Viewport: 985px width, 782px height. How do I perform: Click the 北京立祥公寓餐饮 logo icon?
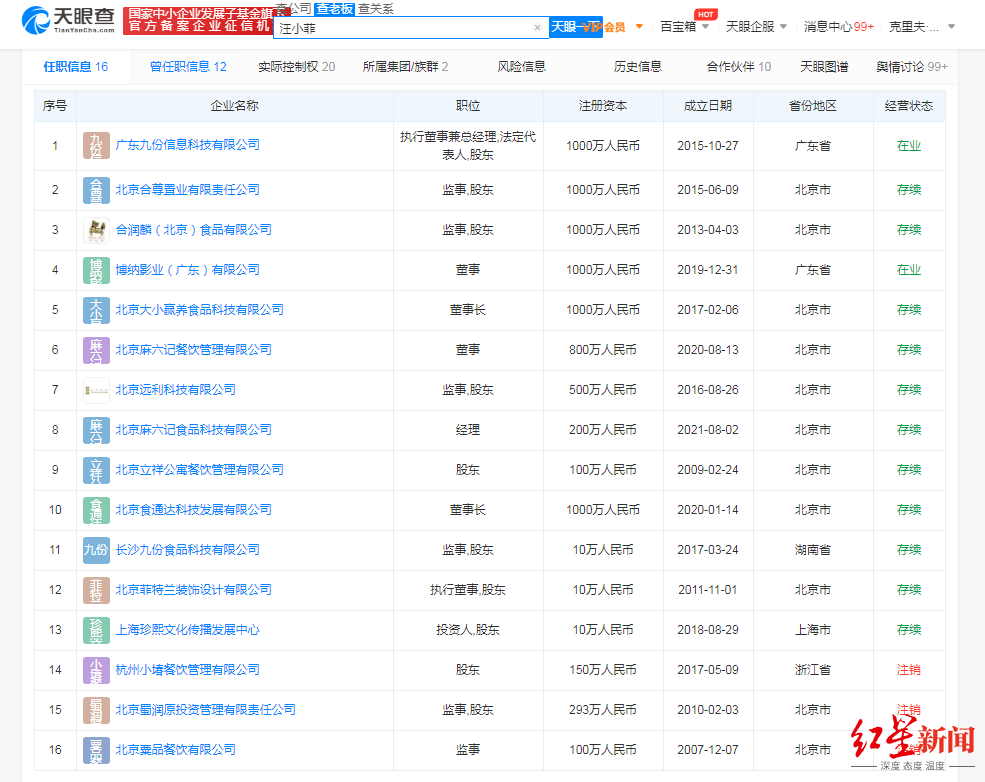97,470
